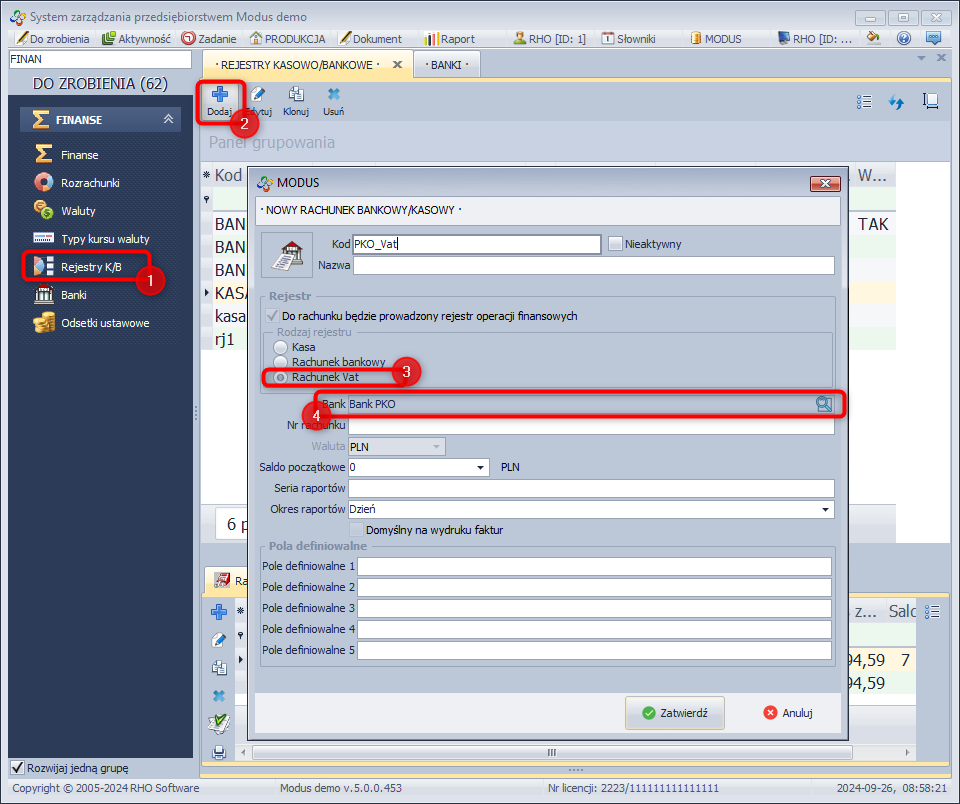Screen dimensions: 960x804
Task: Select Rachunek bankowy radio option
Action: 281,362
